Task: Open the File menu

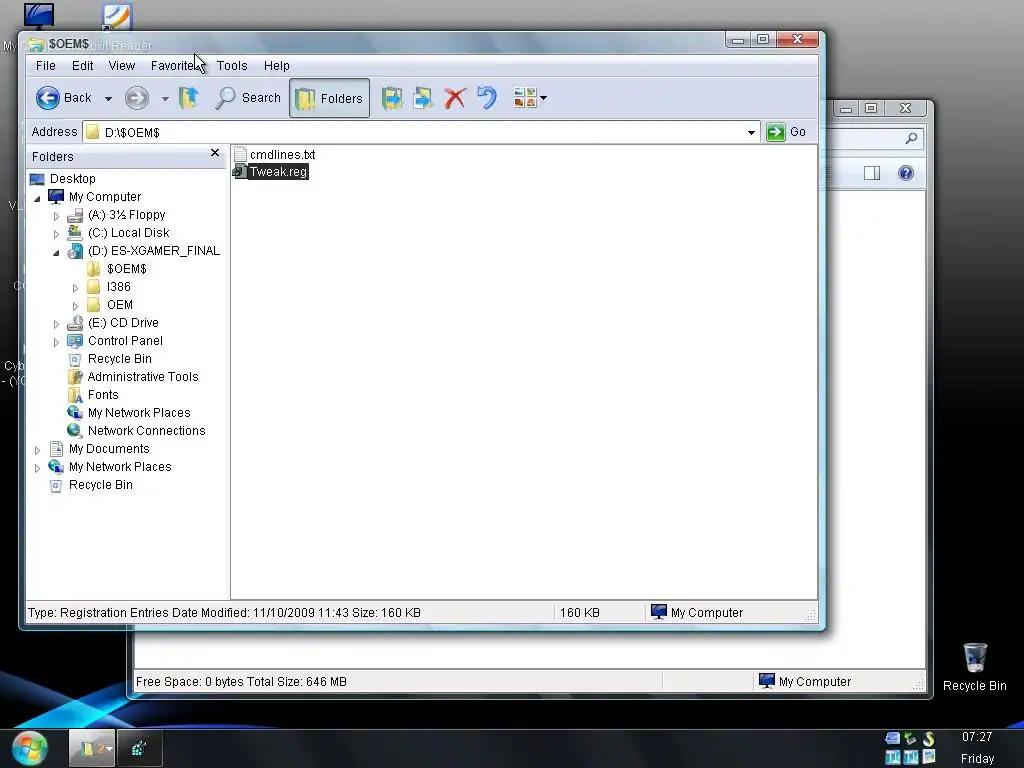Action: point(46,66)
